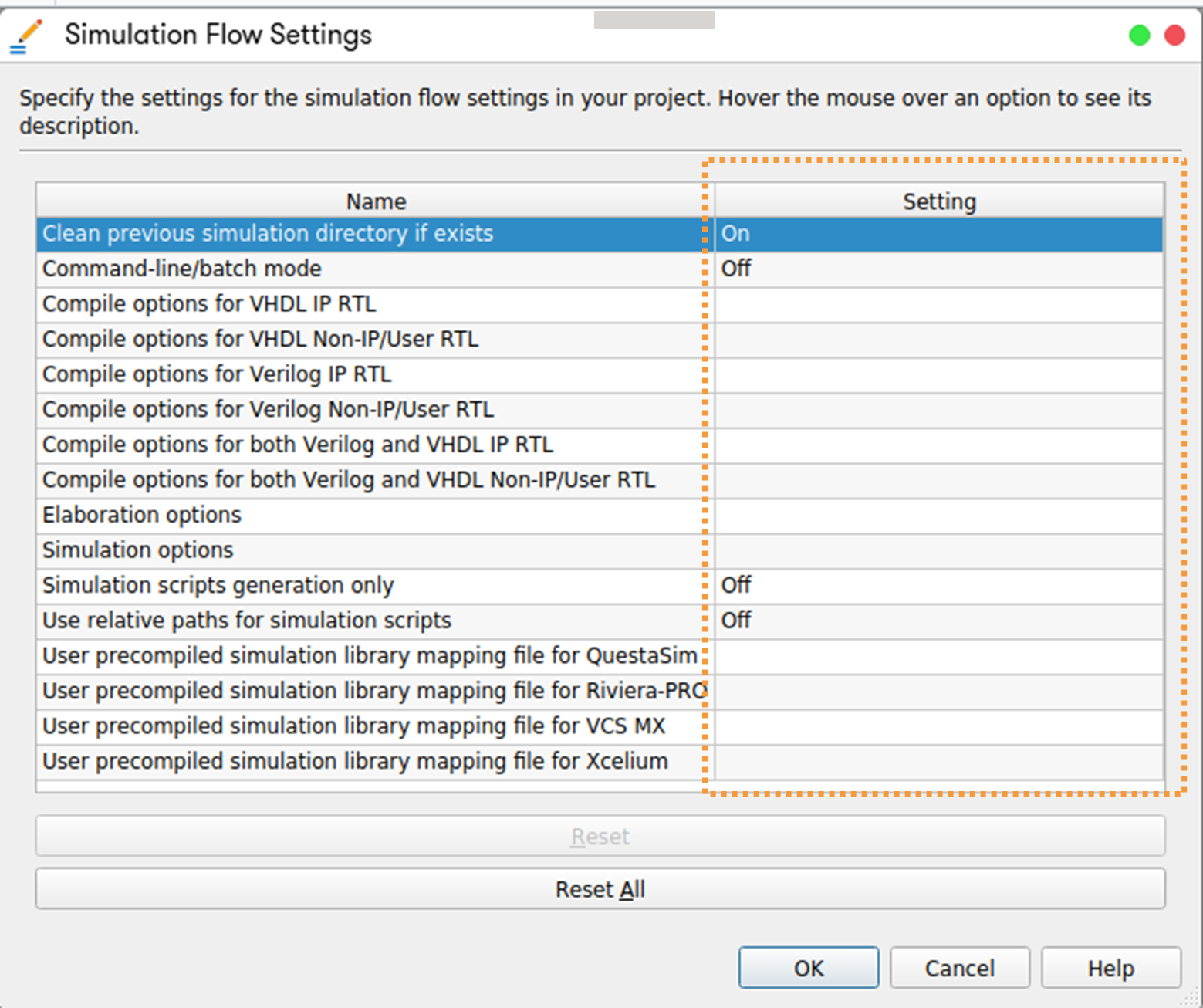Toggle Command-line/batch mode Off setting
1203x1008 pixels.
click(x=938, y=269)
